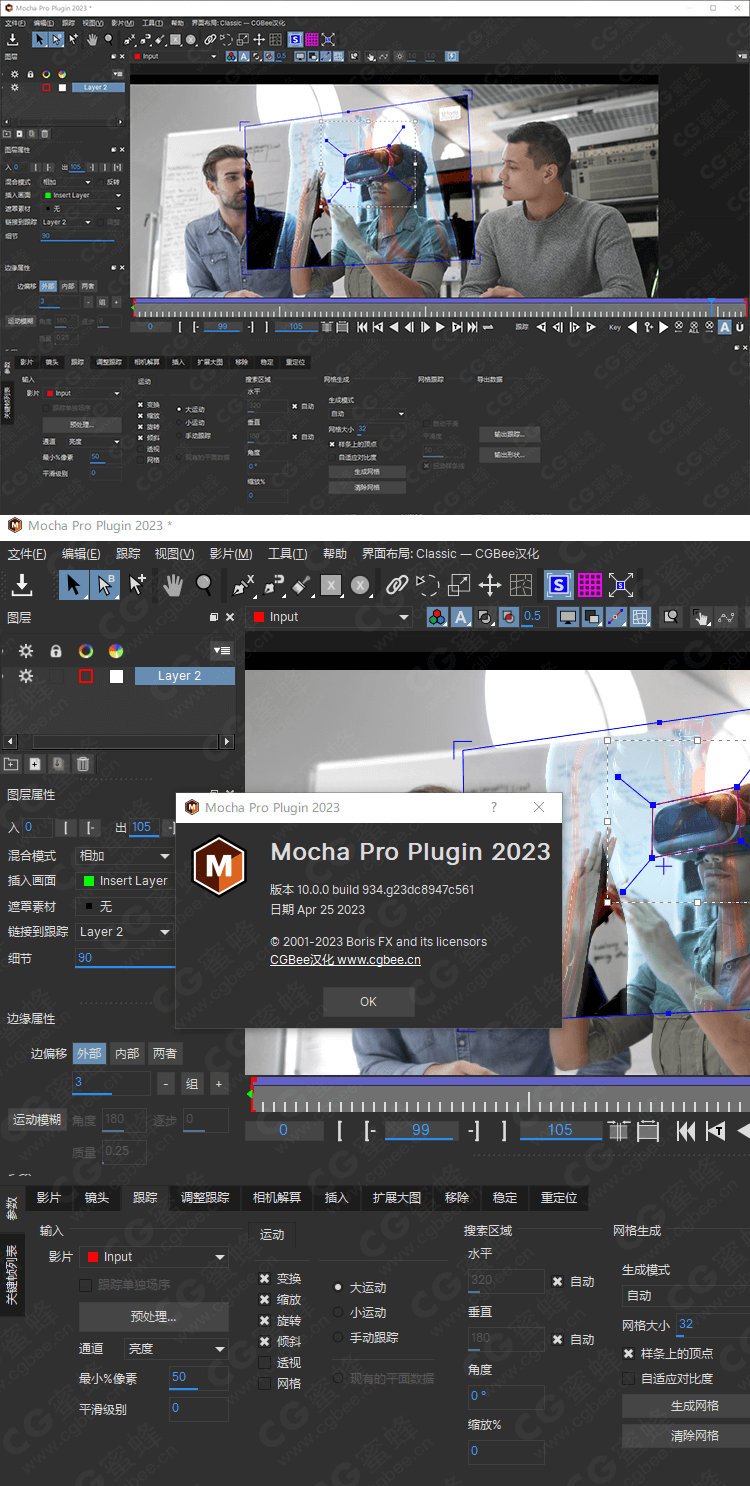Select the ellipse shape tool in enlarged toolbar

pos(360,586)
